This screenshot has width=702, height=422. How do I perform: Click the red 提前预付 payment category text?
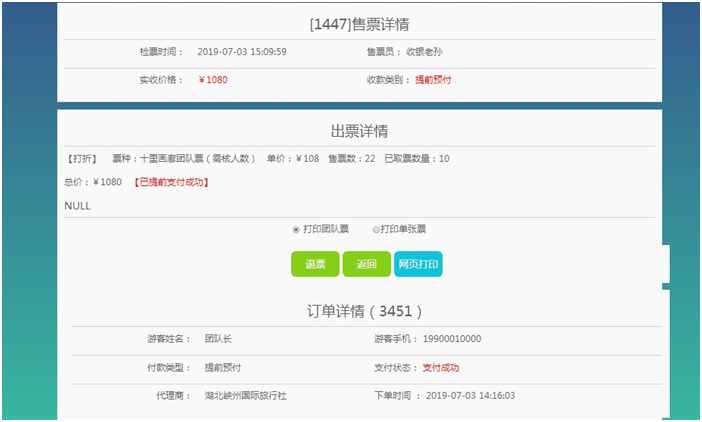pos(433,79)
